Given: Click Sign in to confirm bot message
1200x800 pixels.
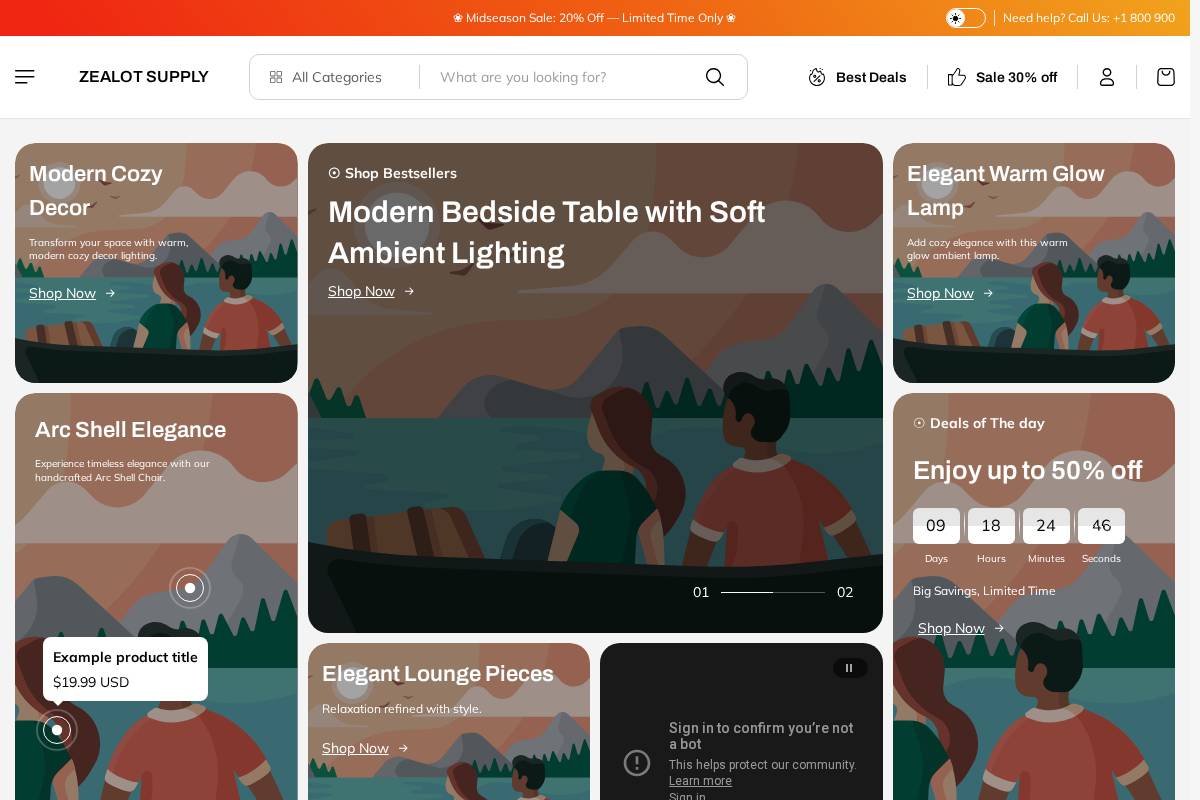Looking at the screenshot, I should click(761, 736).
